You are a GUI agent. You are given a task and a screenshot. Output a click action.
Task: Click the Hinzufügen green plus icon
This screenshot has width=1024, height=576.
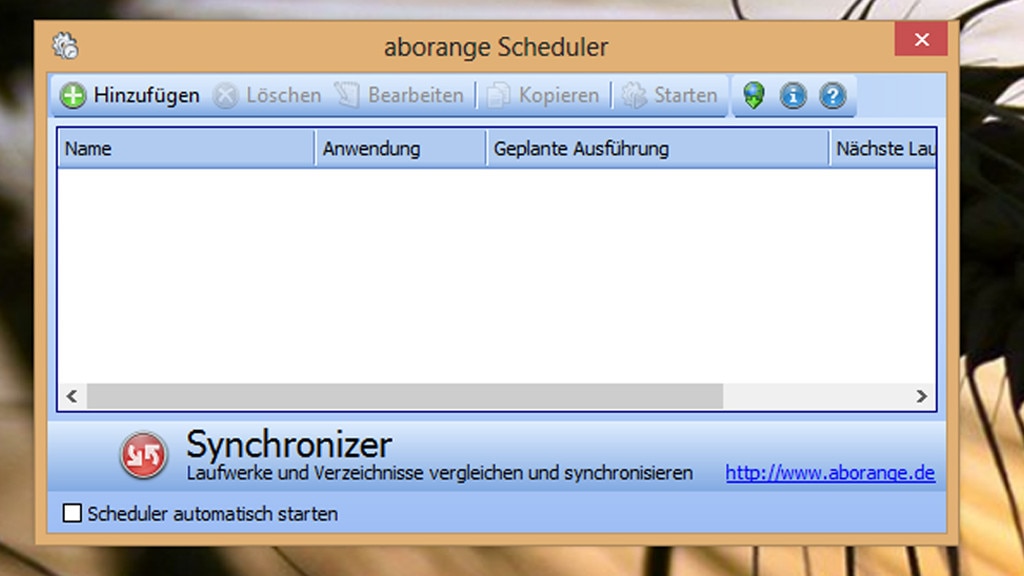tap(72, 95)
